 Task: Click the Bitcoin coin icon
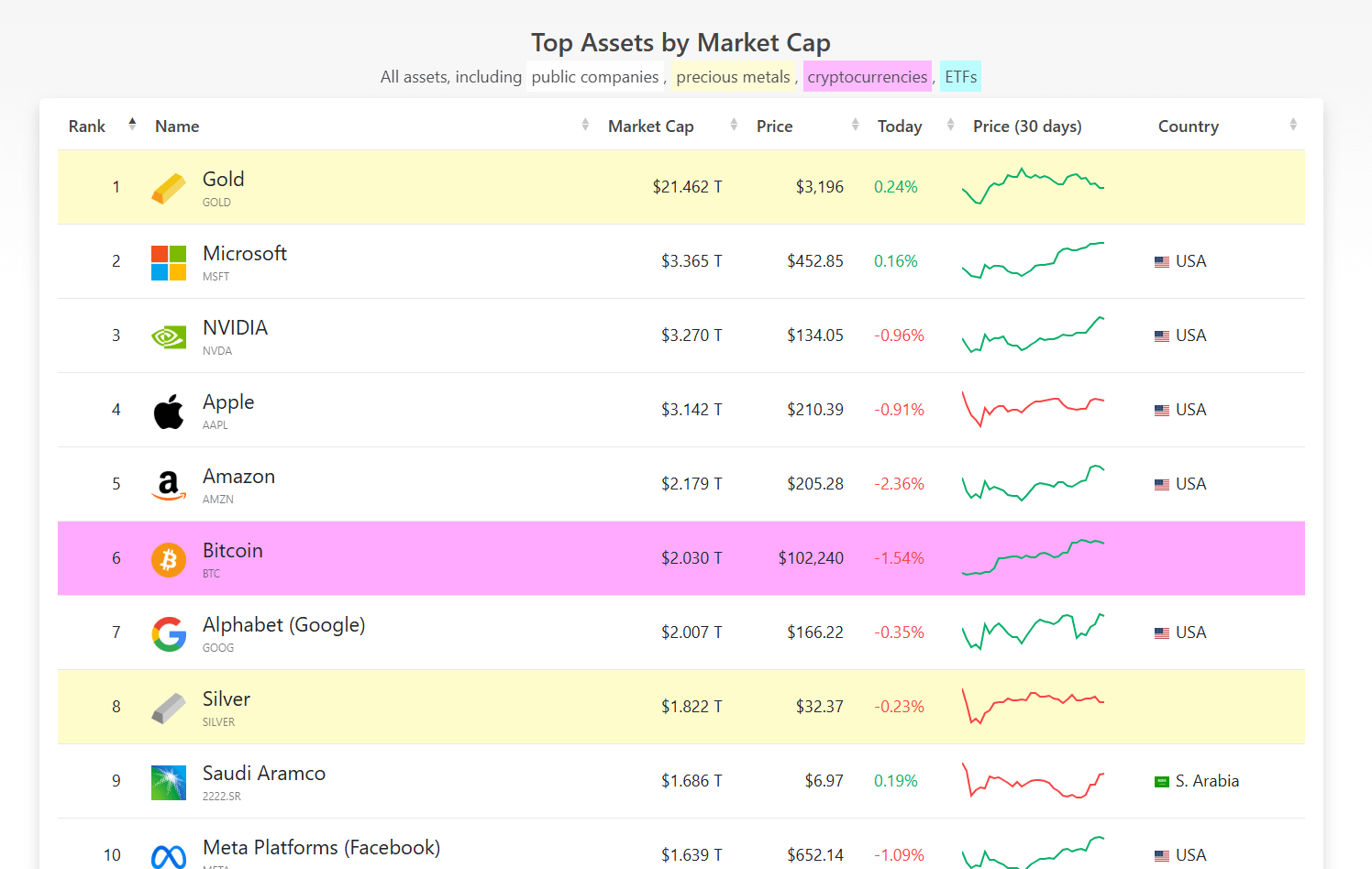click(x=169, y=559)
